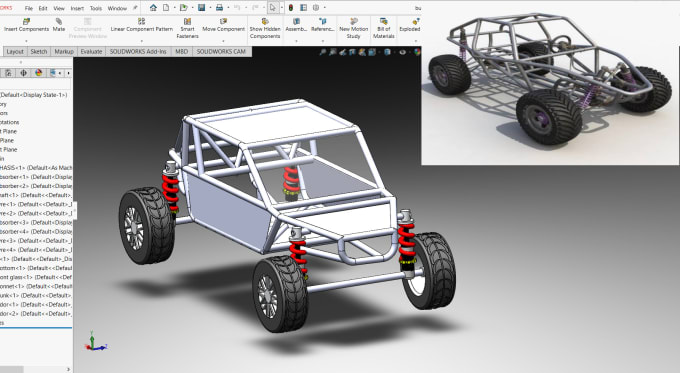This screenshot has width=680, height=373.
Task: Open the DisplayManager color wheel tab
Action: [x=39, y=73]
